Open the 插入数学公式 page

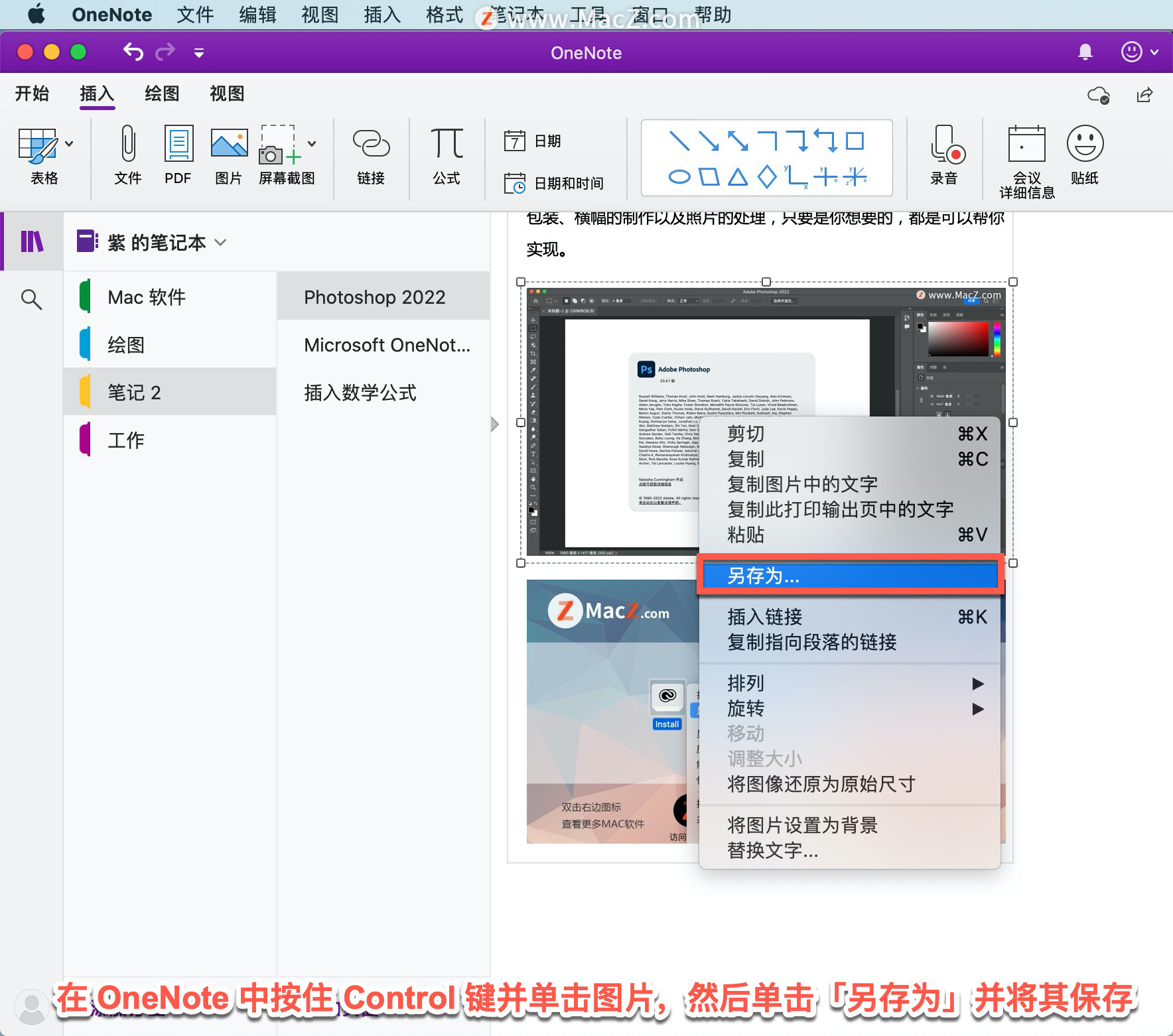tap(383, 392)
